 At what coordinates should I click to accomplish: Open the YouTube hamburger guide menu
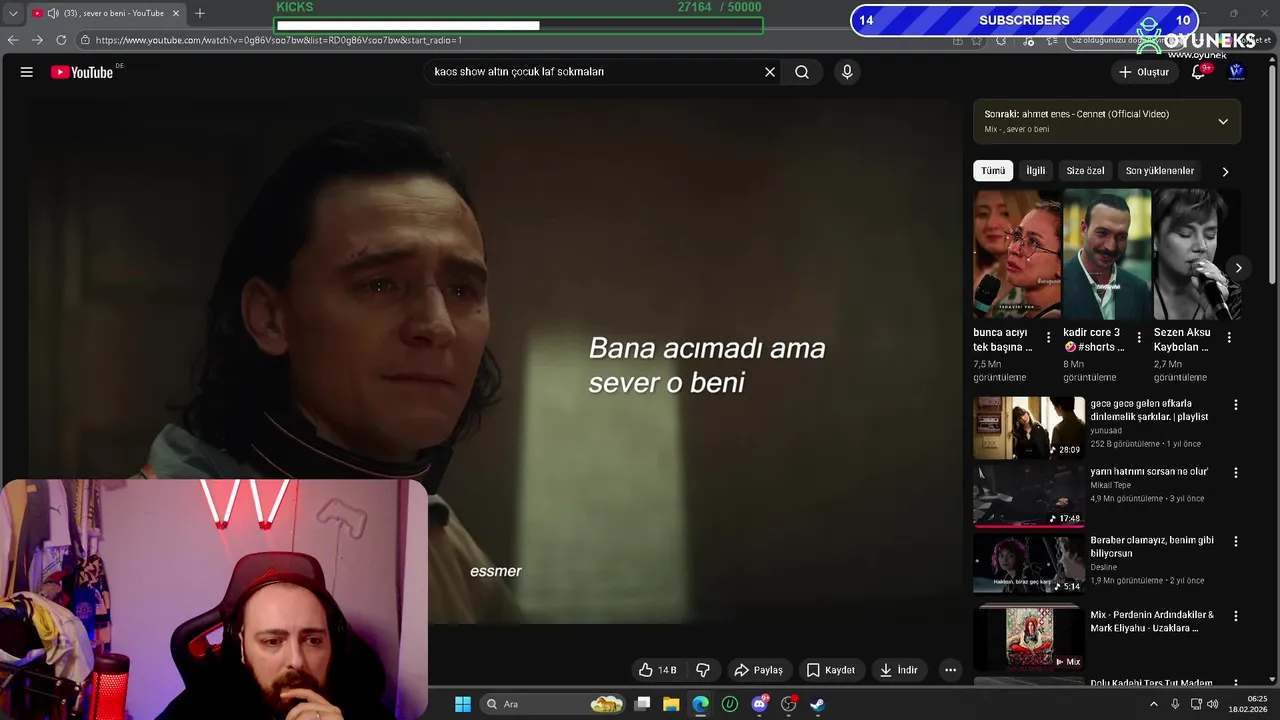tap(27, 72)
